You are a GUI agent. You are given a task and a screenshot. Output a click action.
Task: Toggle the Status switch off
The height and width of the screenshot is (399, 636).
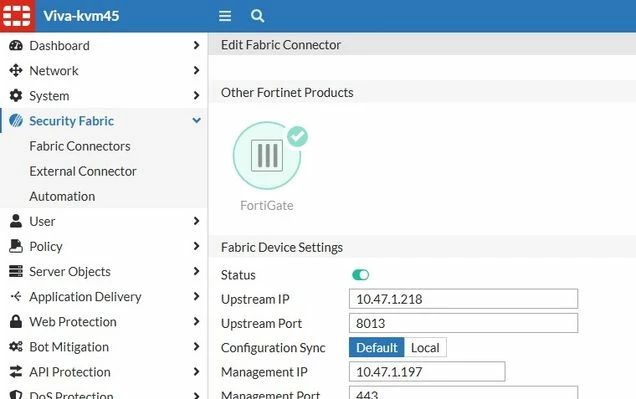click(x=361, y=275)
